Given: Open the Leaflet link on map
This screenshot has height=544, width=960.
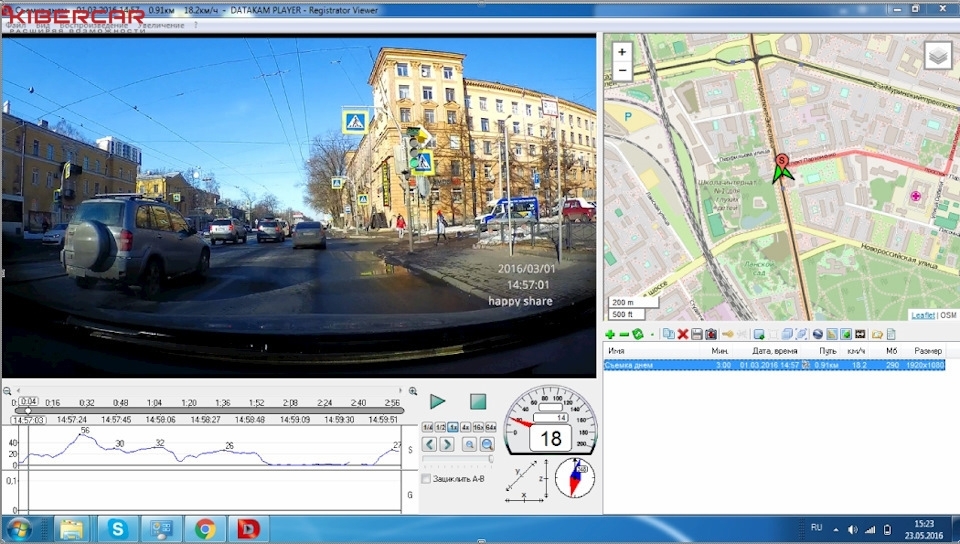Looking at the screenshot, I should coord(922,315).
